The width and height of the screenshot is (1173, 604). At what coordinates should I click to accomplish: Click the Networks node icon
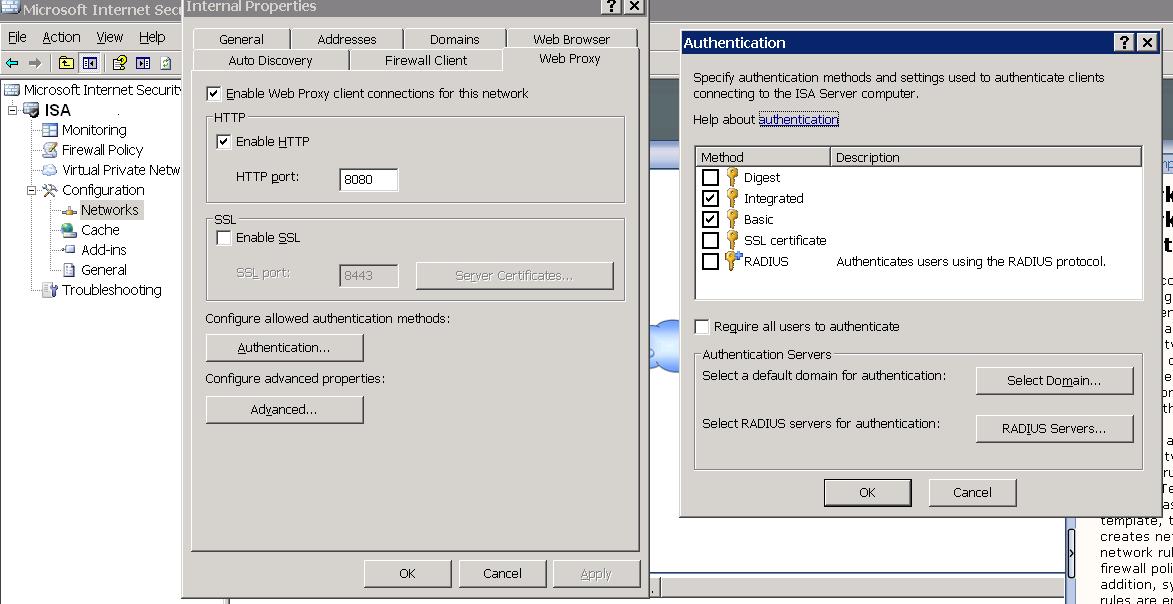click(x=70, y=210)
